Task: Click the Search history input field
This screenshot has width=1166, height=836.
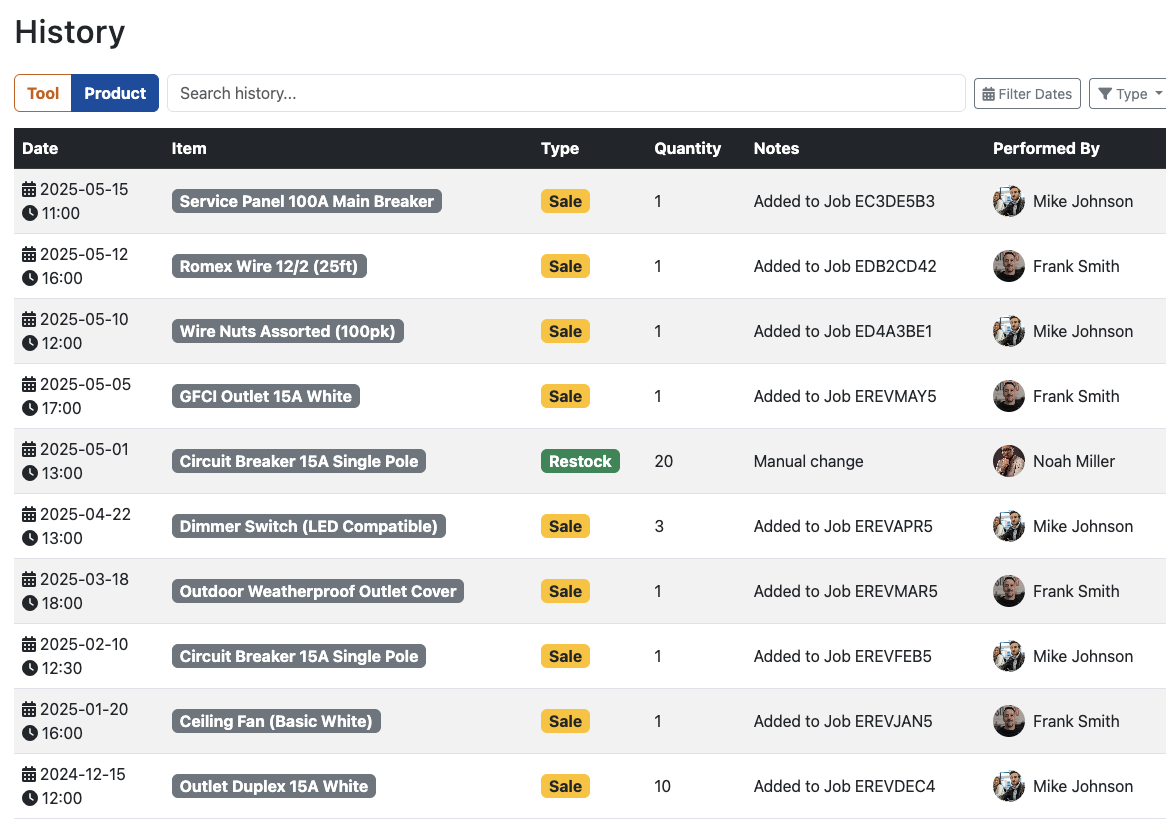Action: [x=566, y=93]
